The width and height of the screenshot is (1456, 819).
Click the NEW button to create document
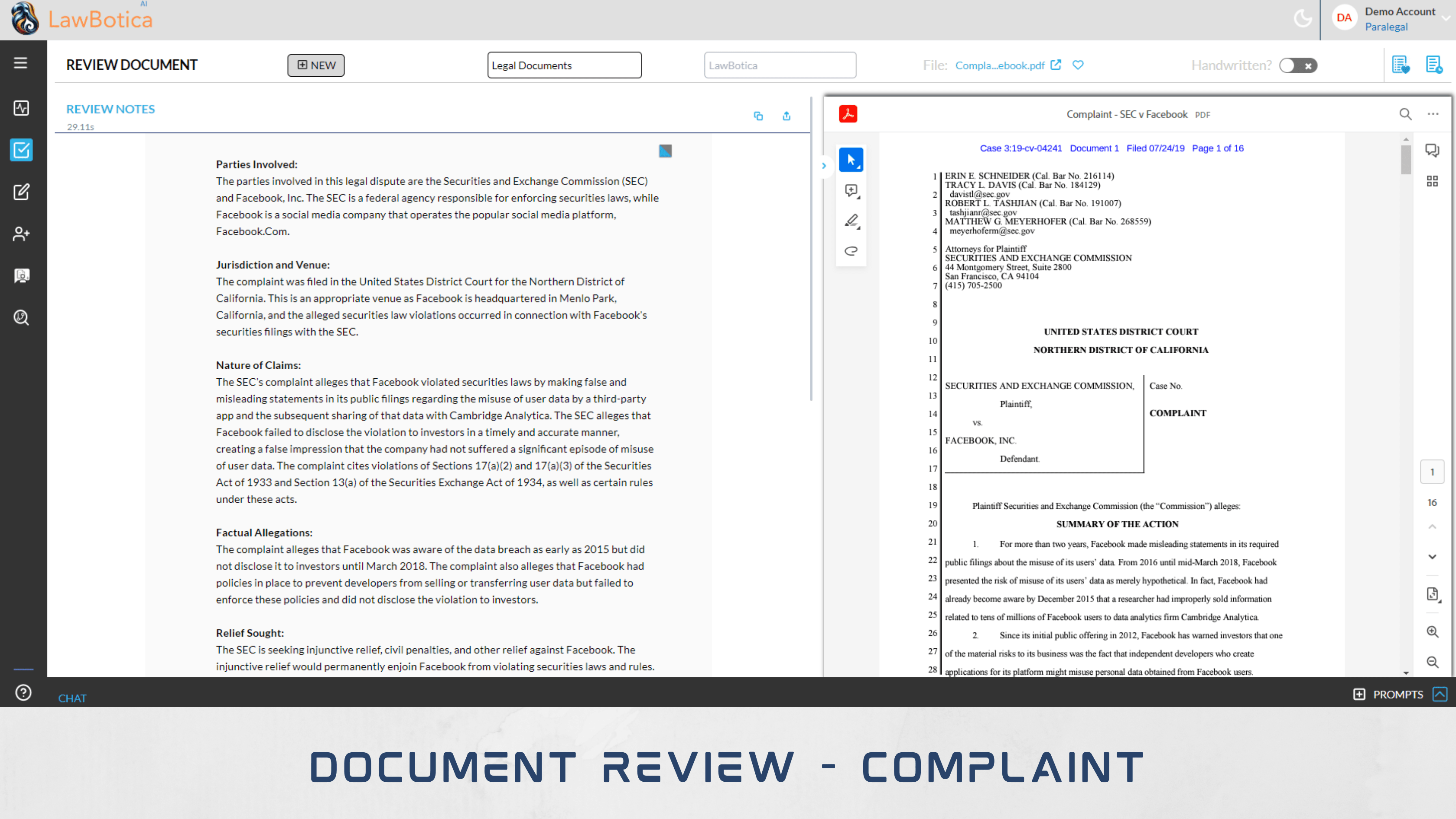pyautogui.click(x=318, y=65)
